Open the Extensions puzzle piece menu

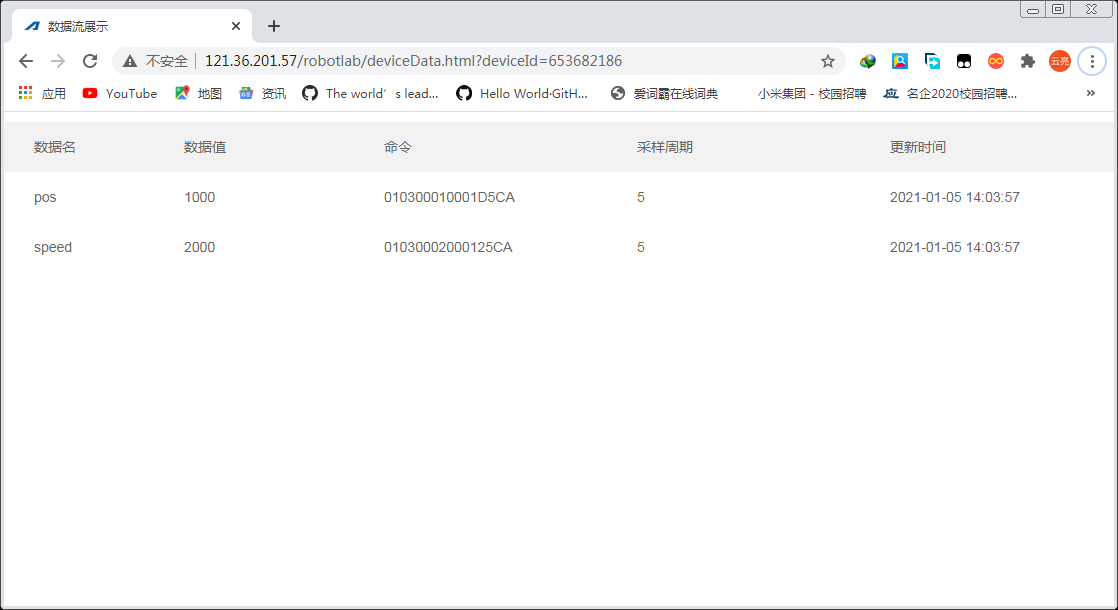1027,61
